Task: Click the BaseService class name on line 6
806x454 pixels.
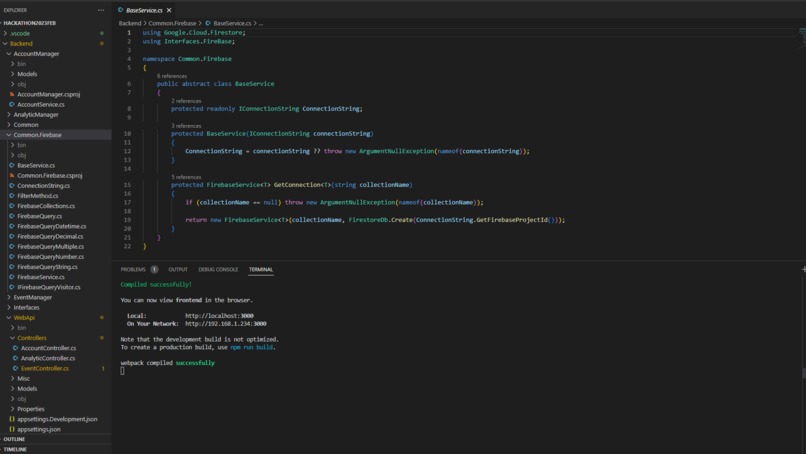Action: click(x=254, y=84)
